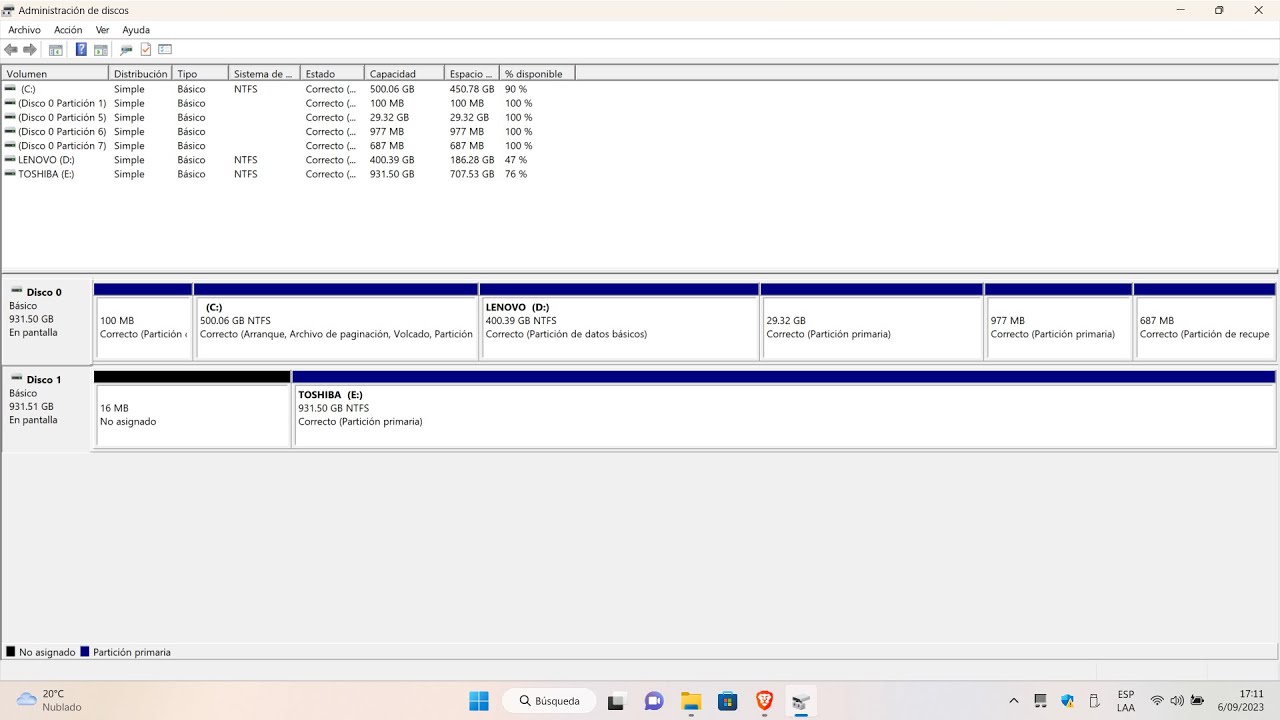Select the 687 MB recovery partition block
This screenshot has width=1280, height=720.
[1205, 322]
